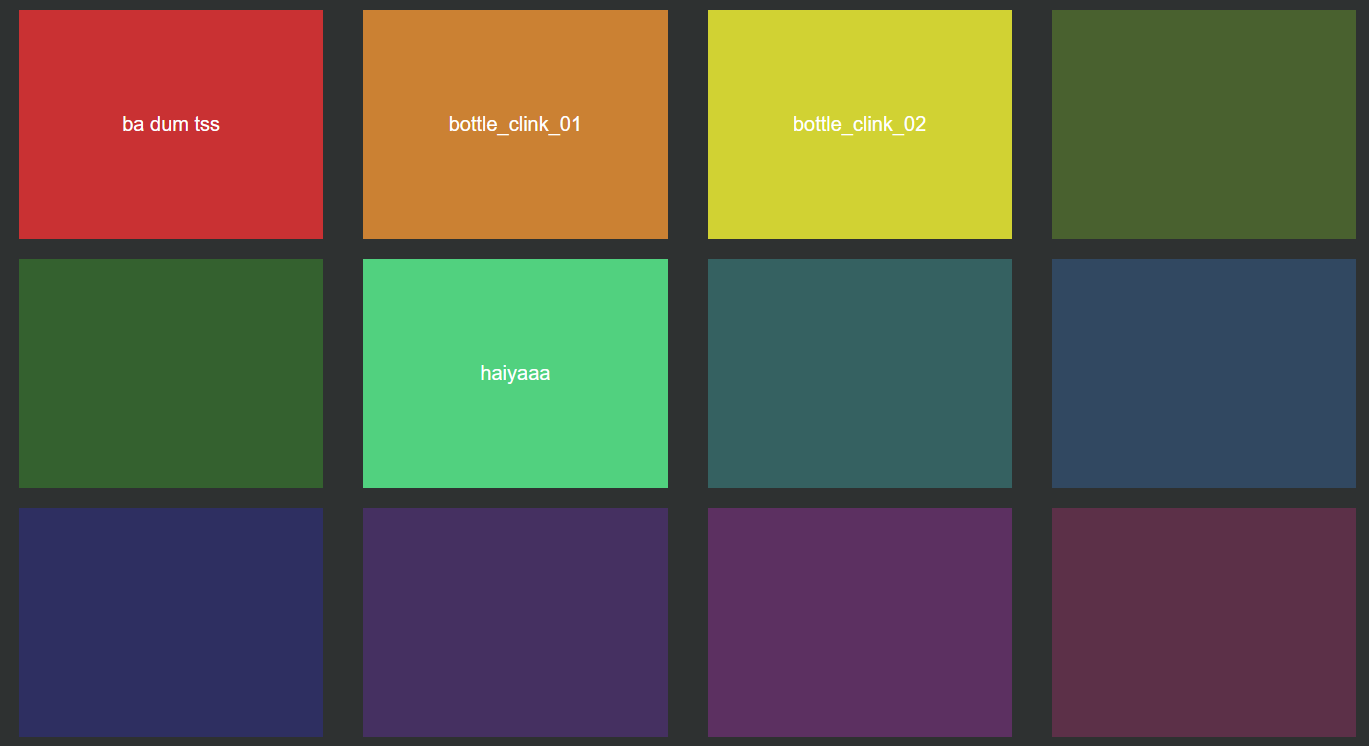1369x746 pixels.
Task: Play the bright green haiyaaa pad
Action: click(515, 373)
